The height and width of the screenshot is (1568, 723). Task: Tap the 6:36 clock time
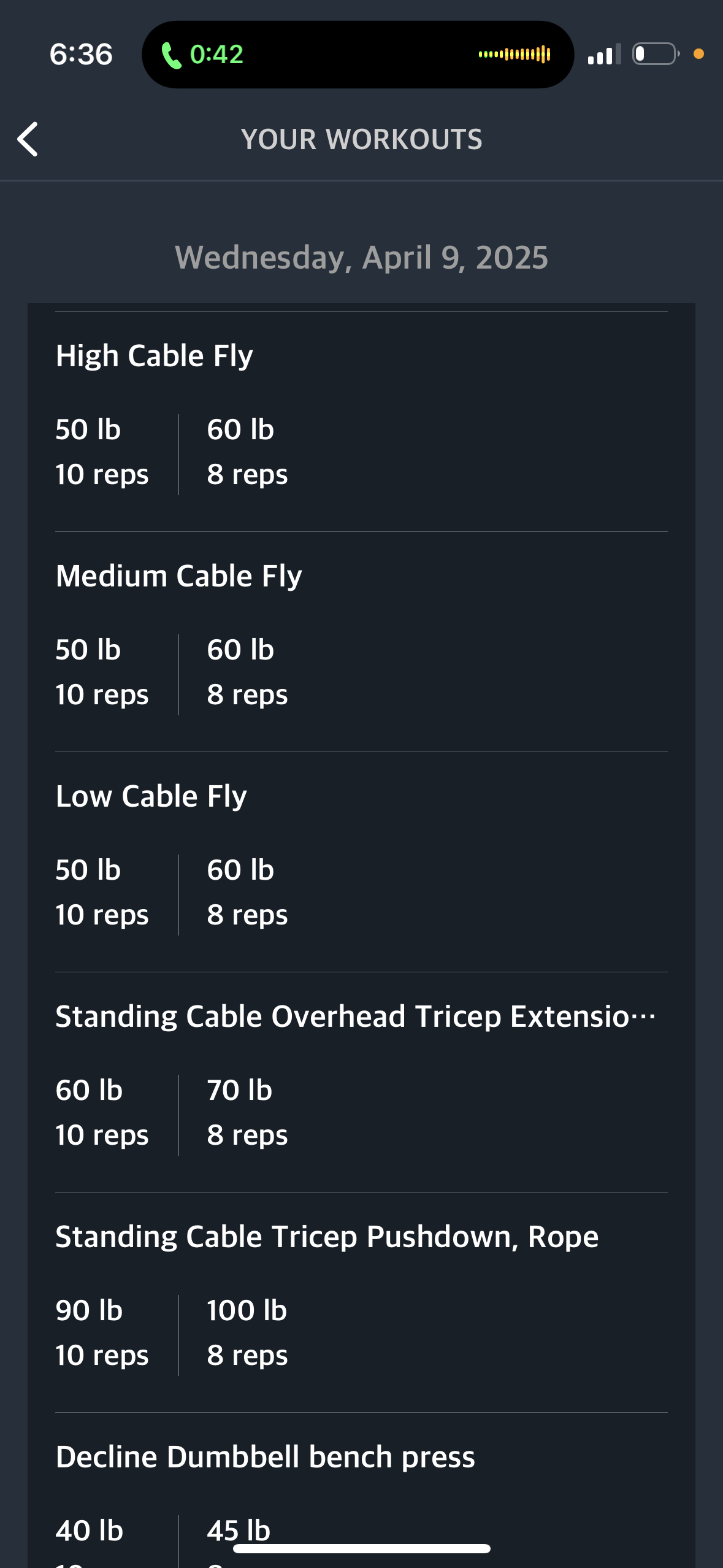tap(81, 55)
